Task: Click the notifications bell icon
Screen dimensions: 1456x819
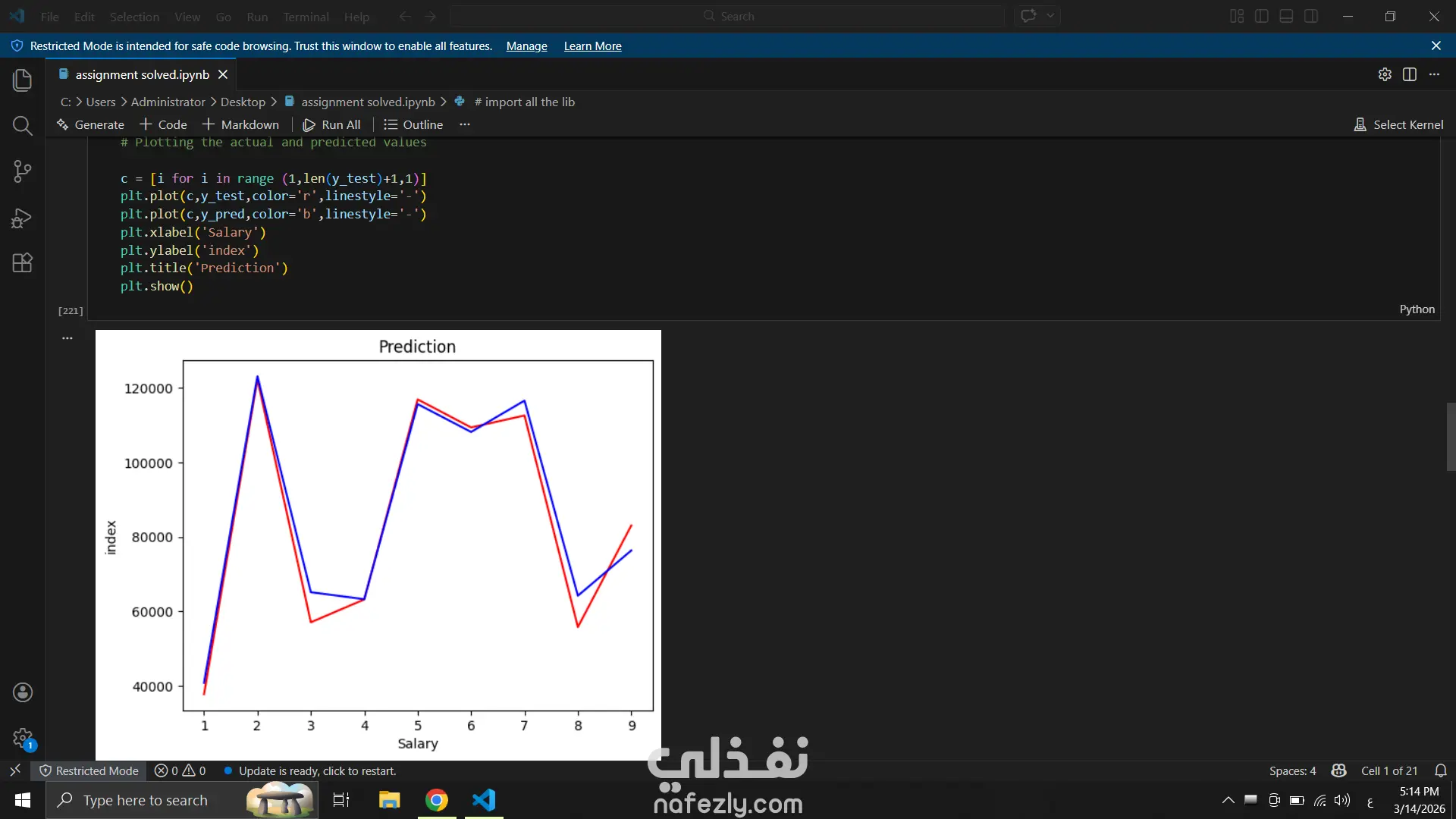Action: (1441, 770)
